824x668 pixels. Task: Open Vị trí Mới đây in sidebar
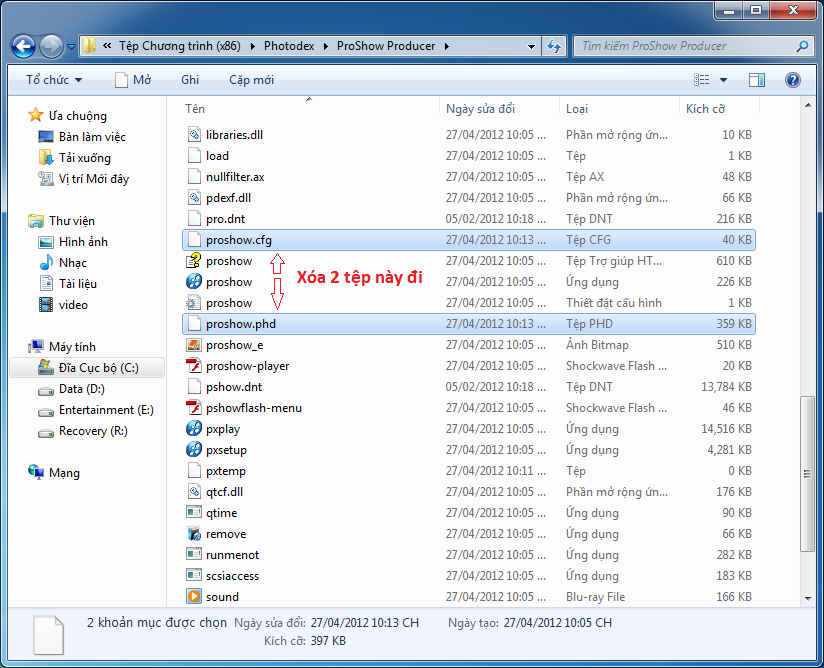[83, 179]
